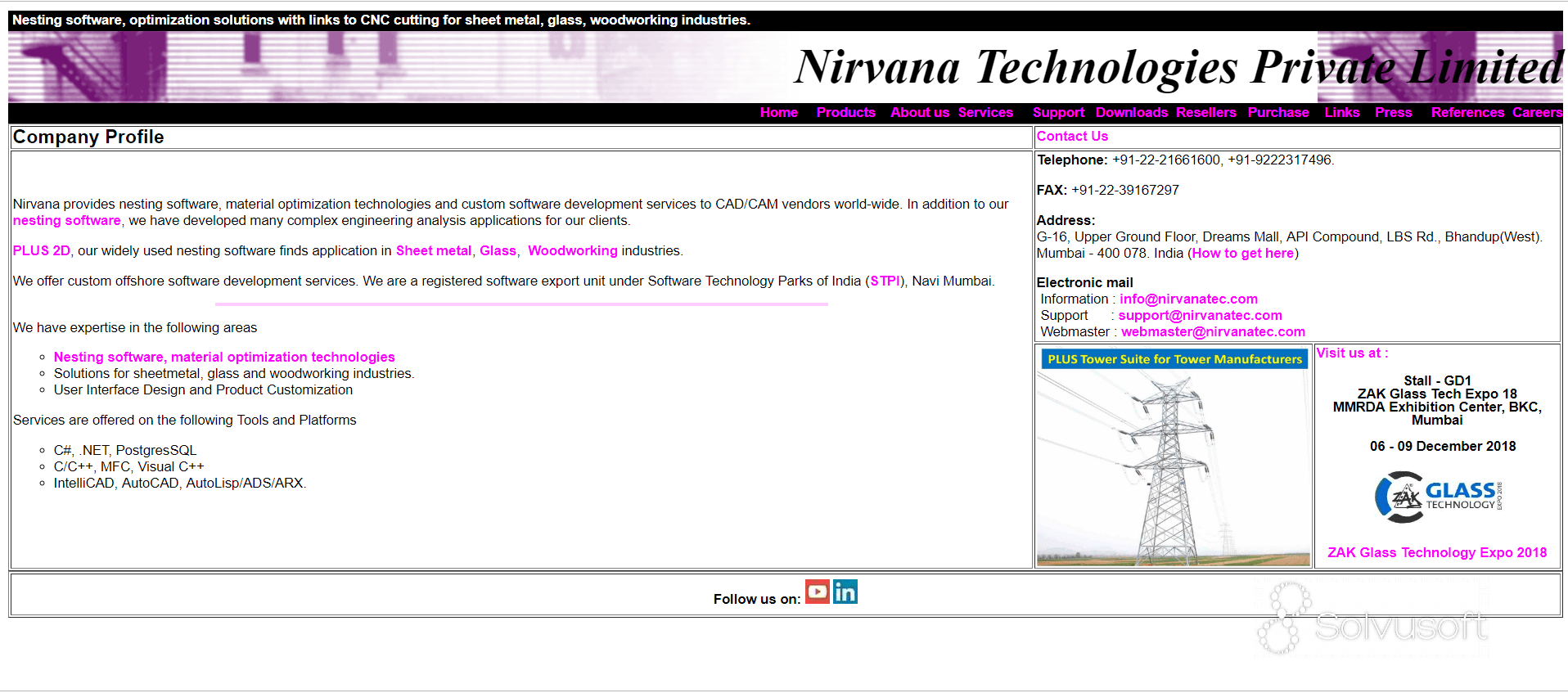Open the Products menu item
1568x693 pixels.
(845, 113)
